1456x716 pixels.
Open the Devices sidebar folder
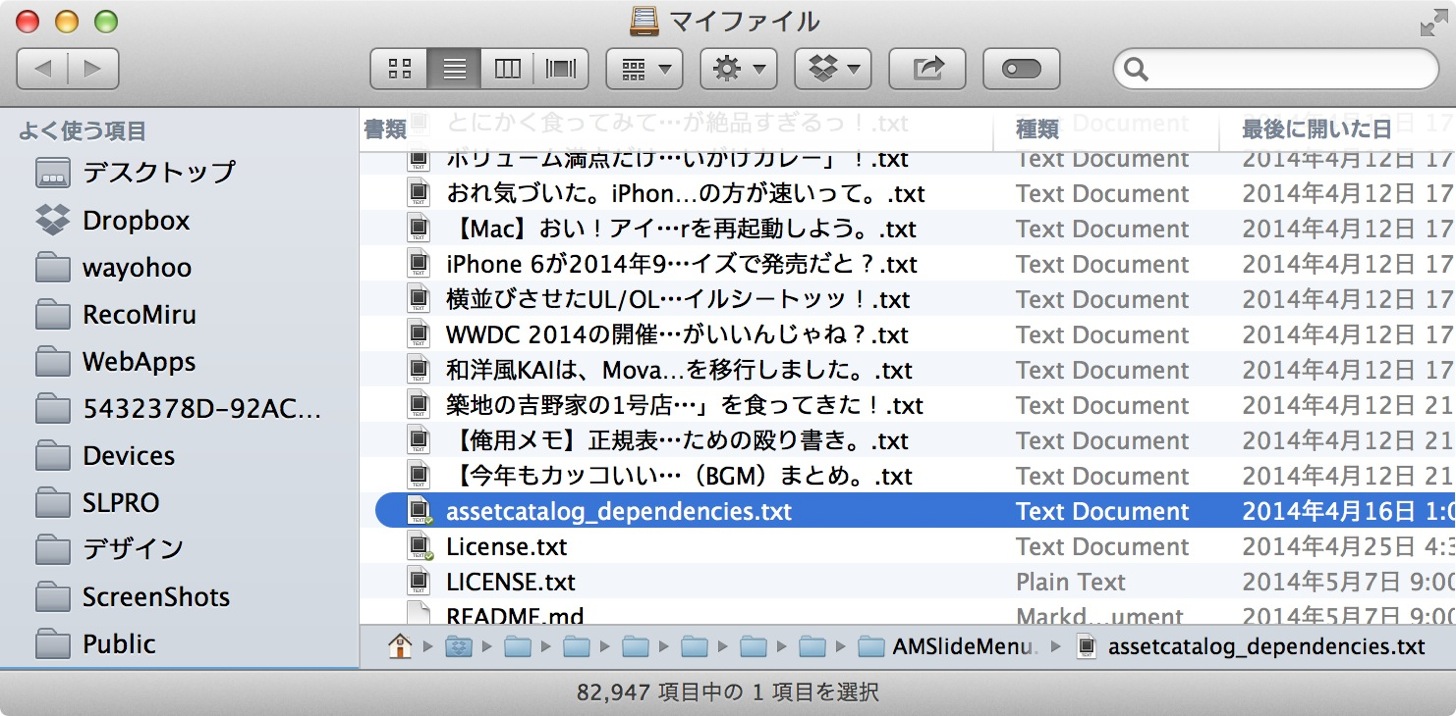[104, 455]
